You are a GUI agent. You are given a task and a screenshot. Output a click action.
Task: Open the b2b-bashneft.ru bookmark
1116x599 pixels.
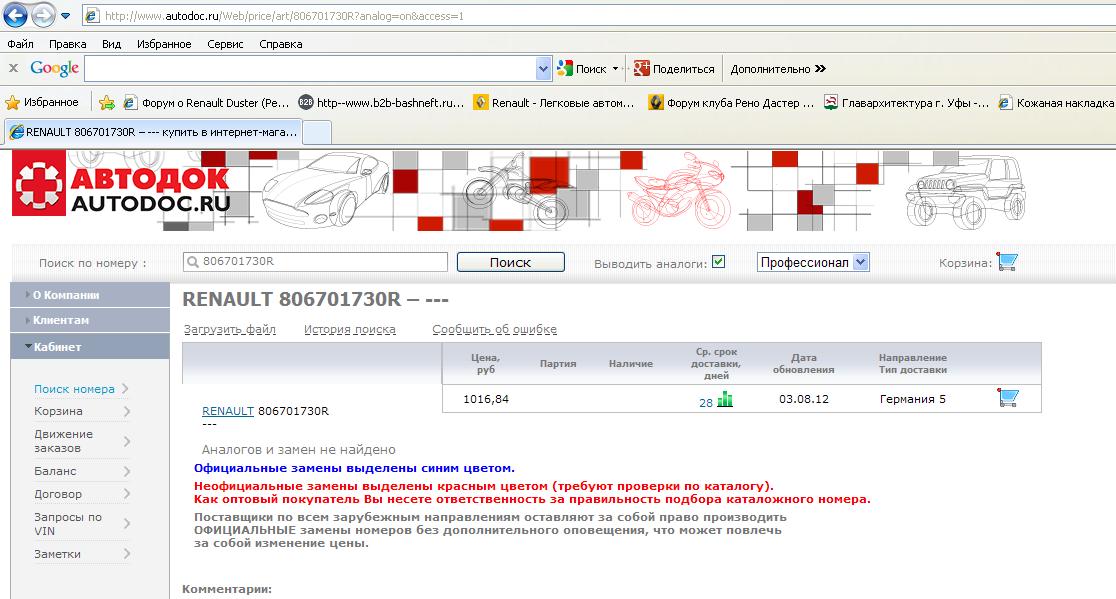tap(381, 102)
